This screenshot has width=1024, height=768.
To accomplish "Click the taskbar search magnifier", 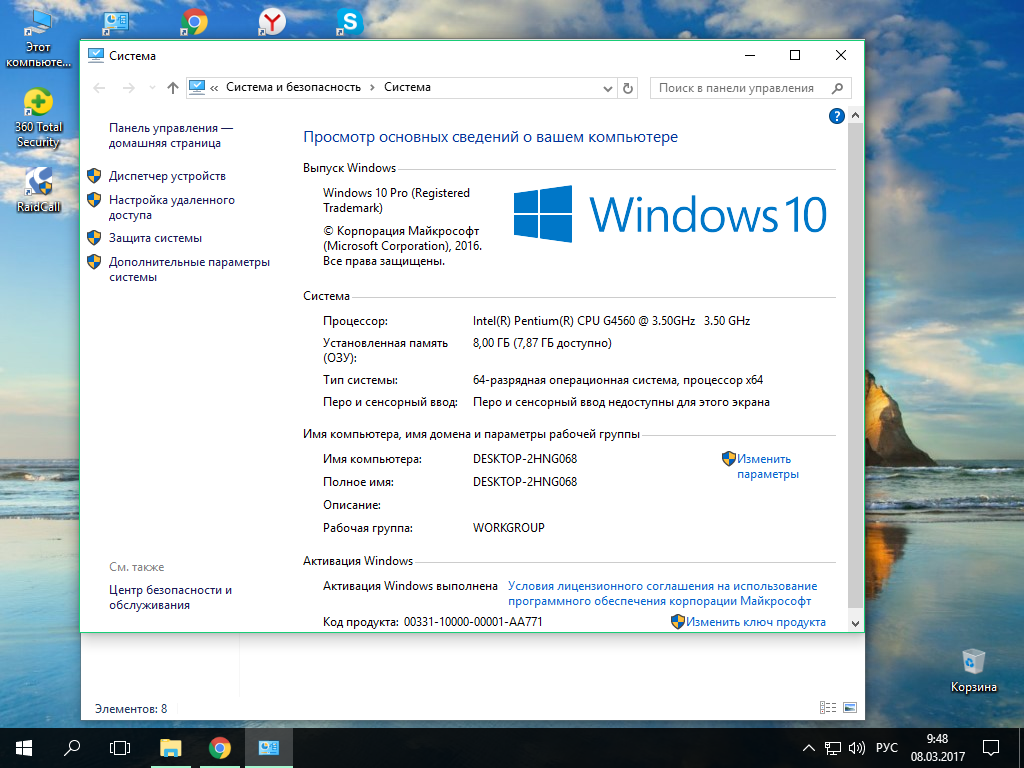I will tap(72, 748).
